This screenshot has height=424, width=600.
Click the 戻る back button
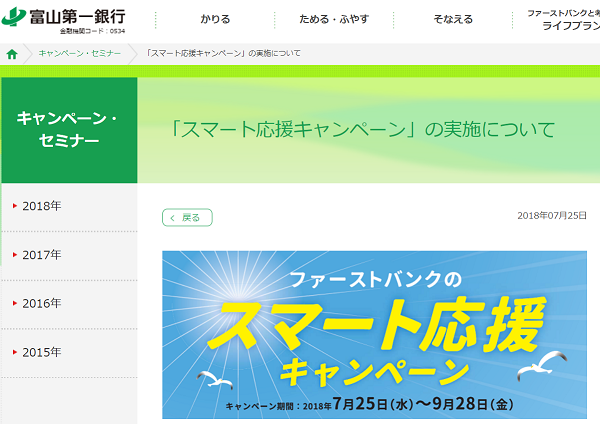(x=187, y=217)
